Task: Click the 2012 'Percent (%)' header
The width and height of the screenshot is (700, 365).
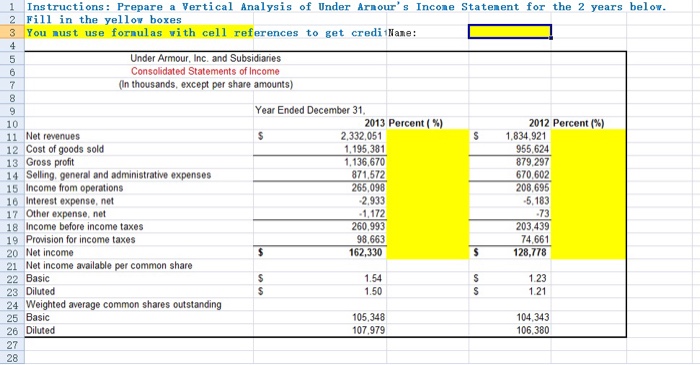Action: (x=579, y=123)
